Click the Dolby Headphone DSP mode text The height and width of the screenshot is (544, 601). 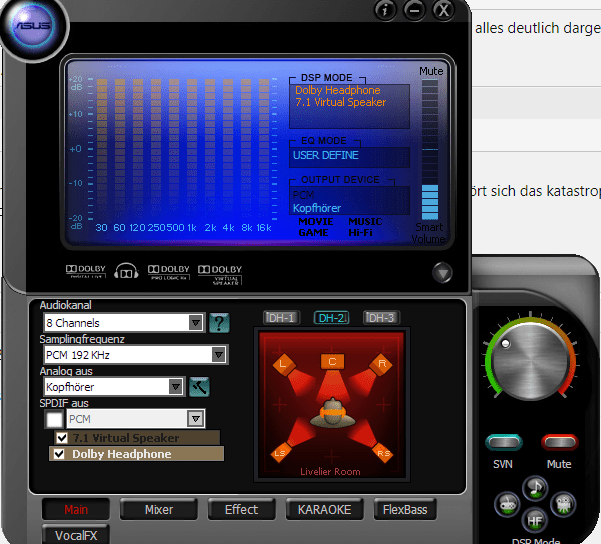338,90
